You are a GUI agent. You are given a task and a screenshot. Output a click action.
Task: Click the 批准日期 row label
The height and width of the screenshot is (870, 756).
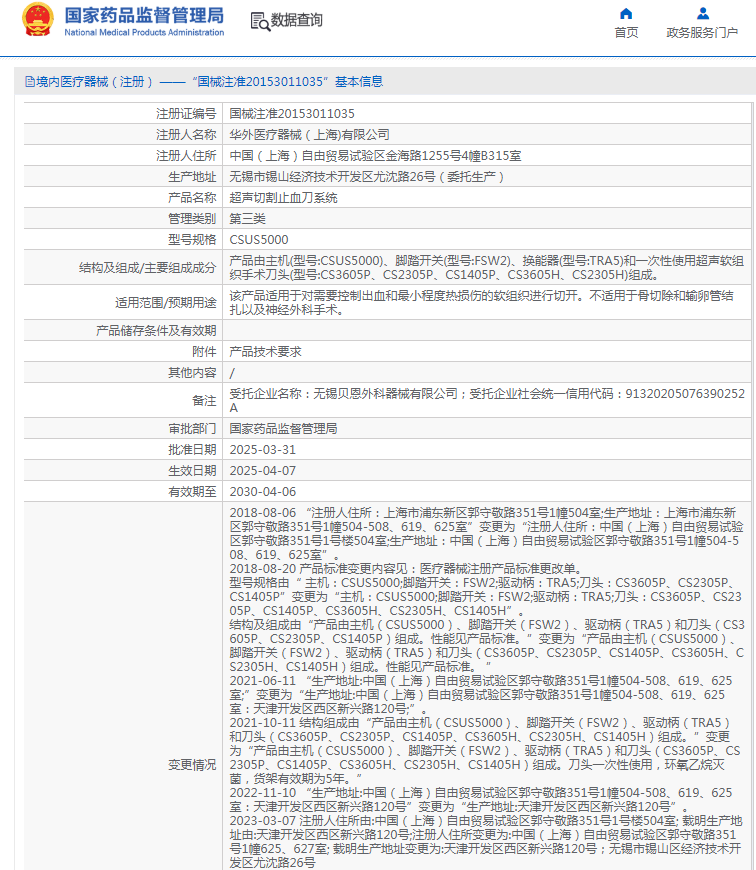pyautogui.click(x=192, y=450)
